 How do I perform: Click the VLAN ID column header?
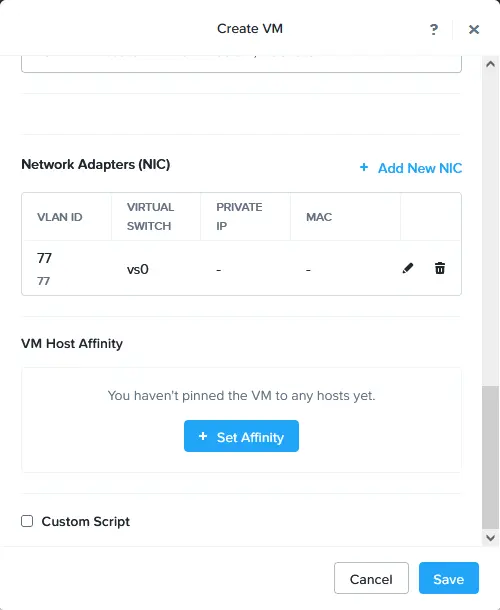[60, 217]
